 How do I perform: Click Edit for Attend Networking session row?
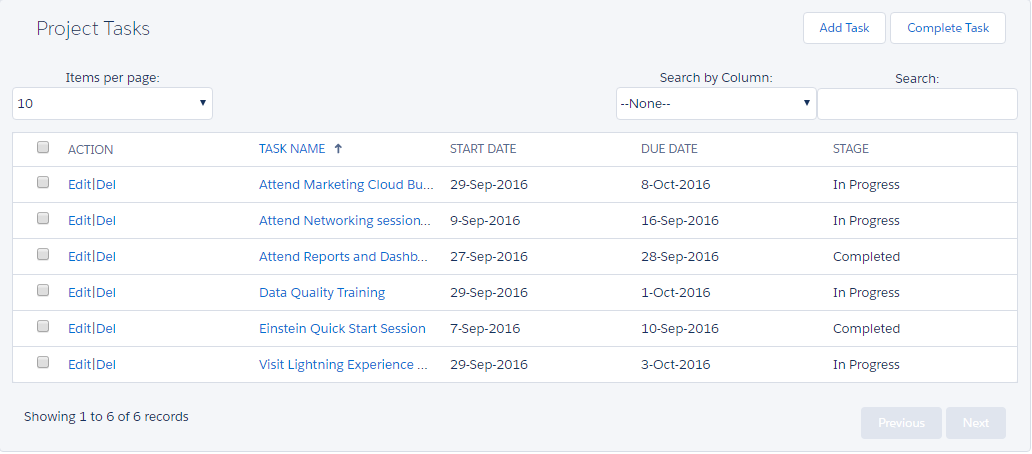pos(79,221)
